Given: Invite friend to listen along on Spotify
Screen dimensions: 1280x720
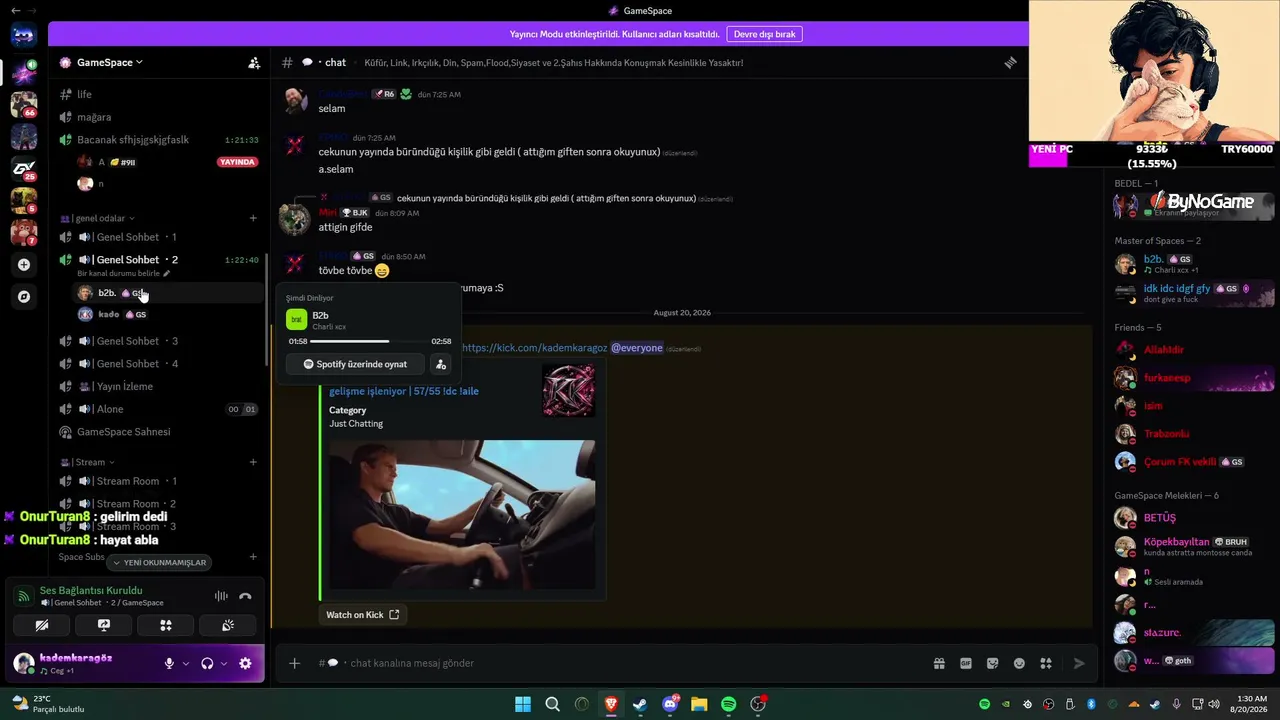Looking at the screenshot, I should [441, 364].
